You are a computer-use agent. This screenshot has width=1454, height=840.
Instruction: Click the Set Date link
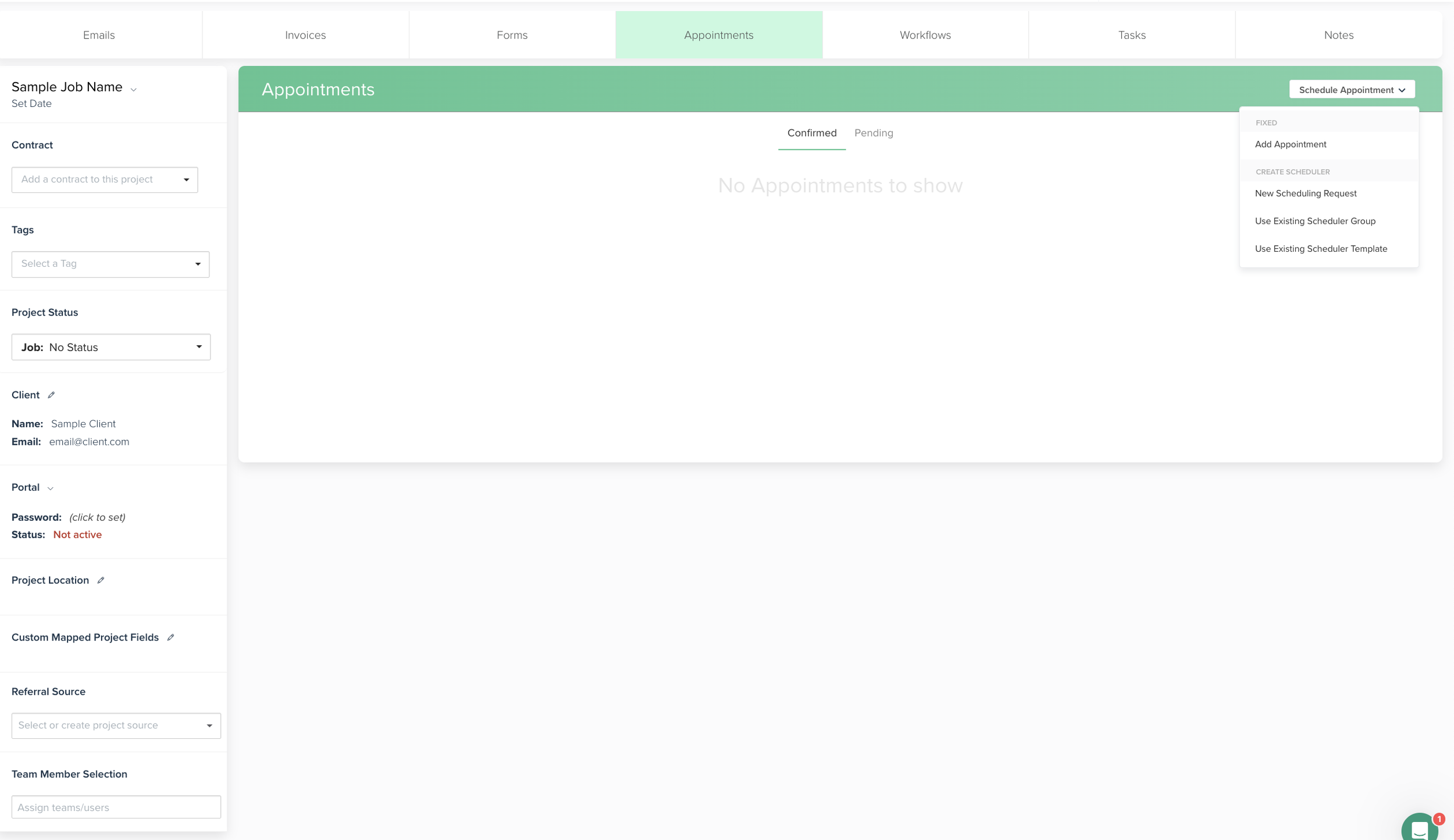[x=31, y=103]
